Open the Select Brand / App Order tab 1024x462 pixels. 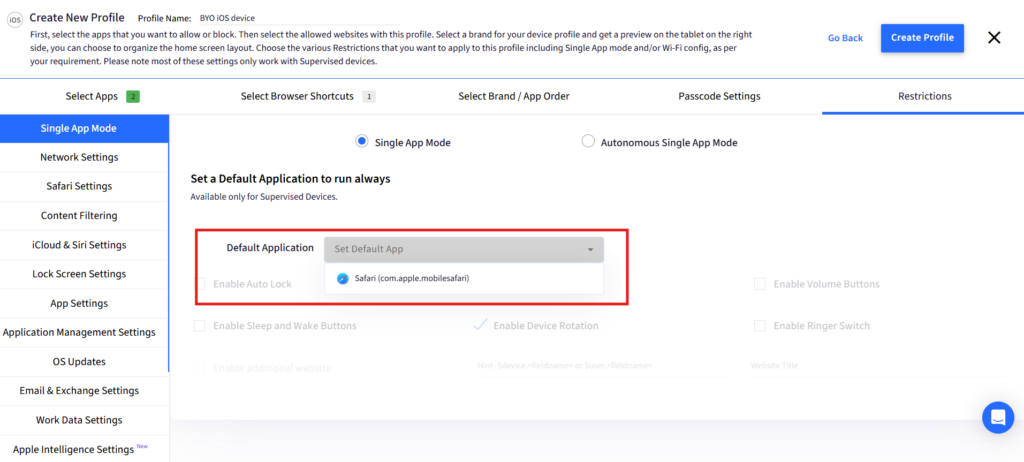[x=514, y=96]
